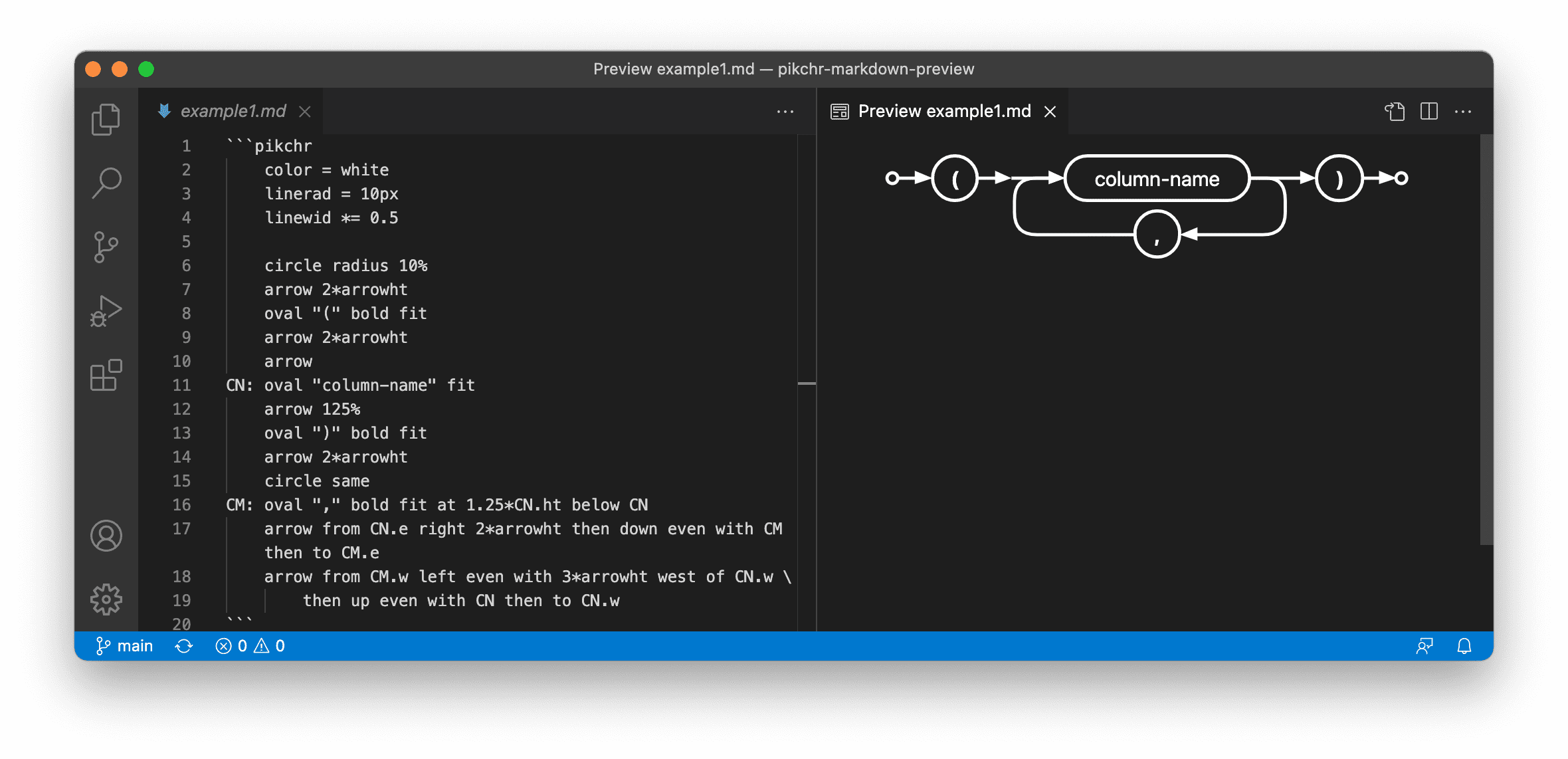This screenshot has height=759, width=1568.
Task: Click code line 'arrow 125%'
Action: click(312, 409)
